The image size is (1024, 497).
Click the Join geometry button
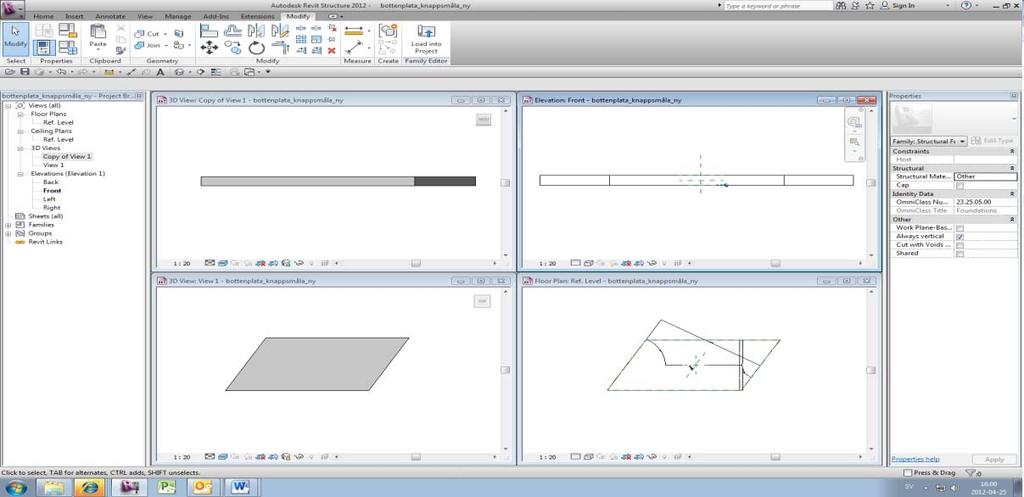[149, 46]
